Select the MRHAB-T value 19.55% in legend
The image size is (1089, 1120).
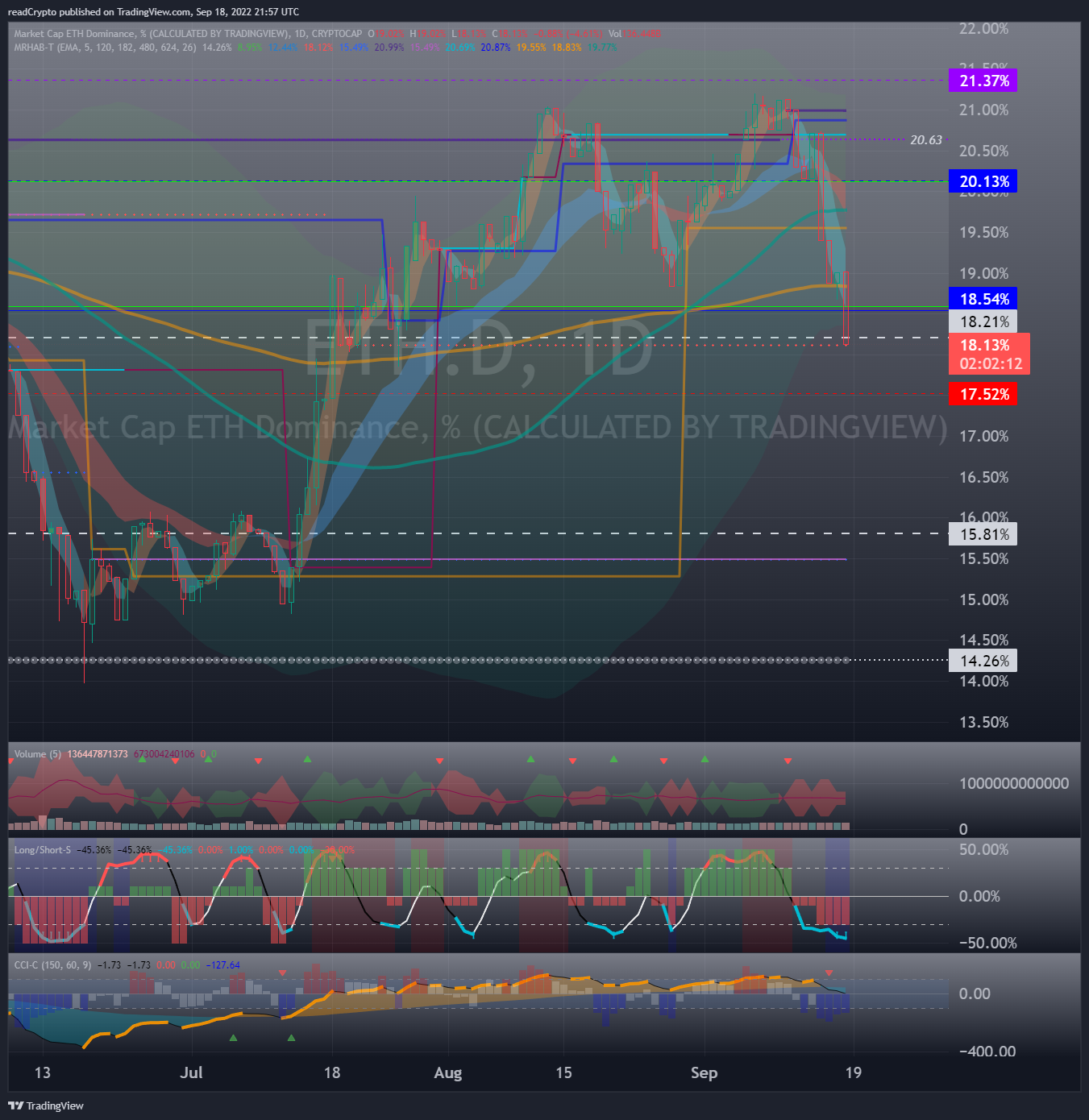pyautogui.click(x=531, y=48)
